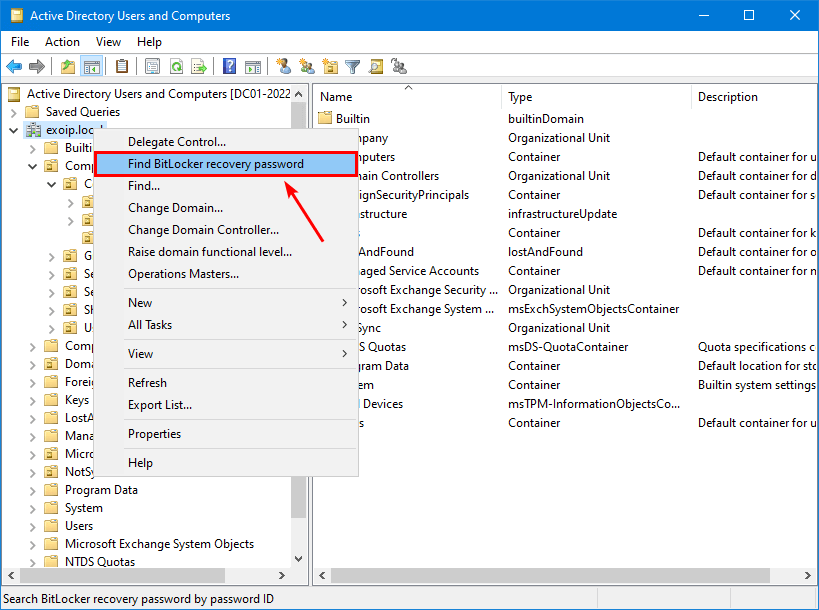Screen dimensions: 819x610
Task: Click the Name column header
Action: (335, 96)
